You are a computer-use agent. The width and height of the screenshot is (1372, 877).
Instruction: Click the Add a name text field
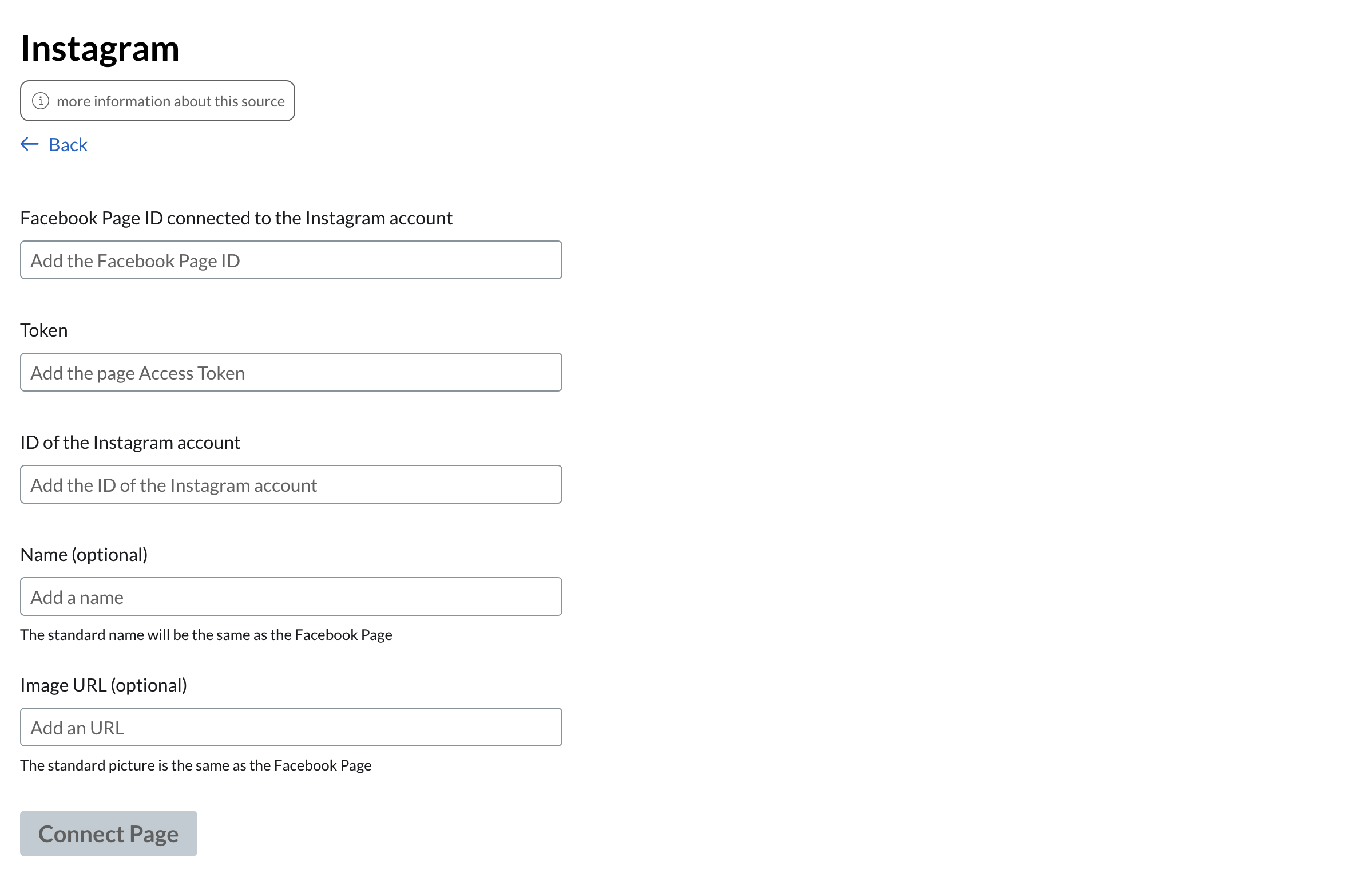291,597
